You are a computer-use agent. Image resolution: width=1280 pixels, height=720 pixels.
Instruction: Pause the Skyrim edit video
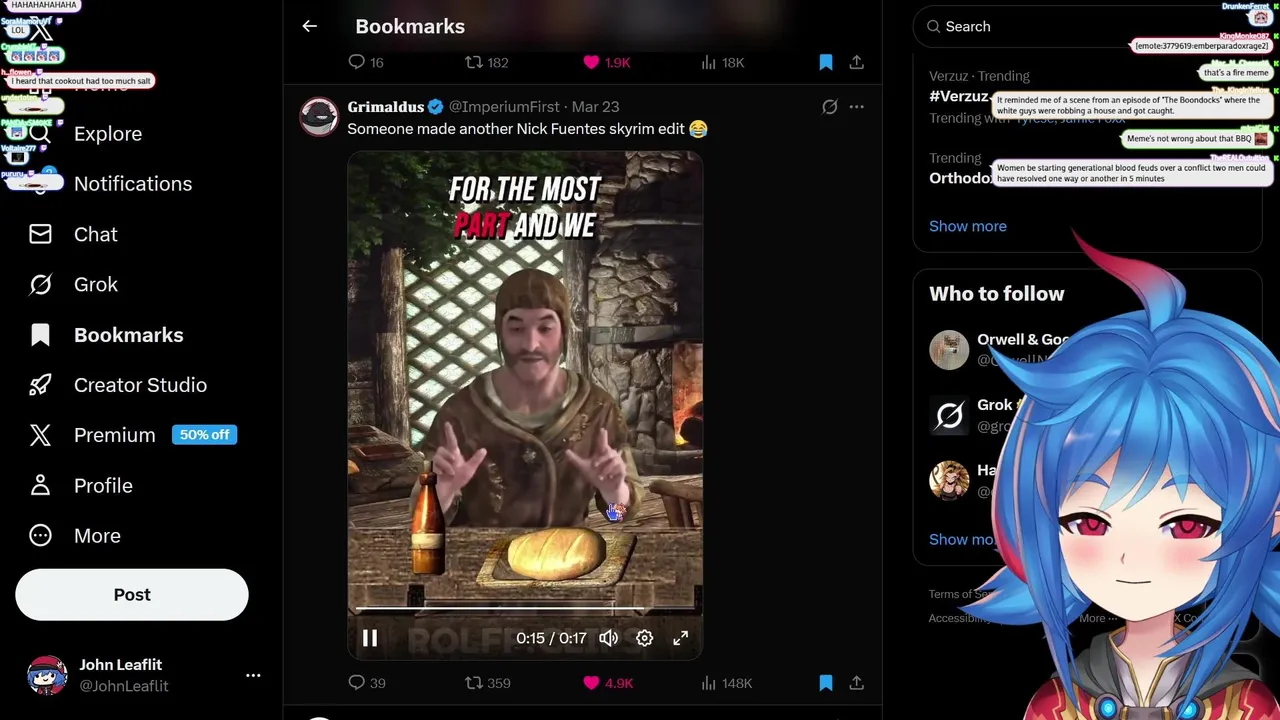point(370,638)
